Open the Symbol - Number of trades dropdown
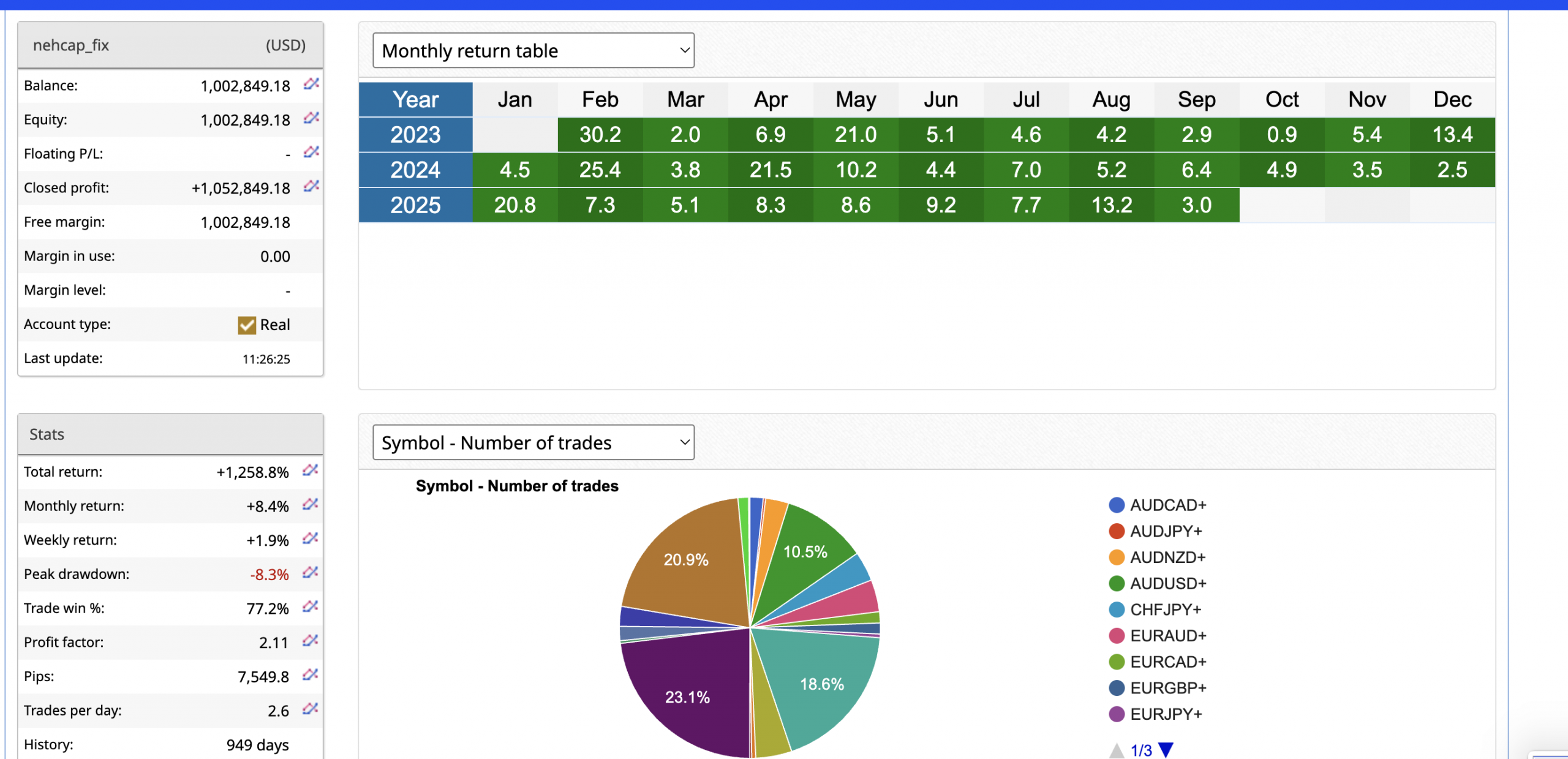 [533, 442]
